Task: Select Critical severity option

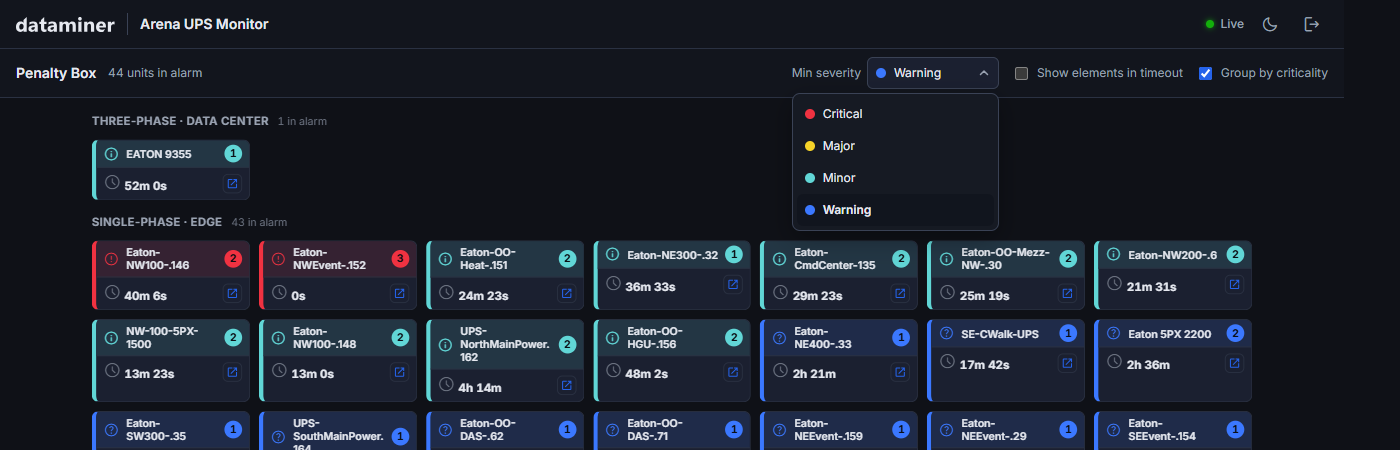Action: 895,114
